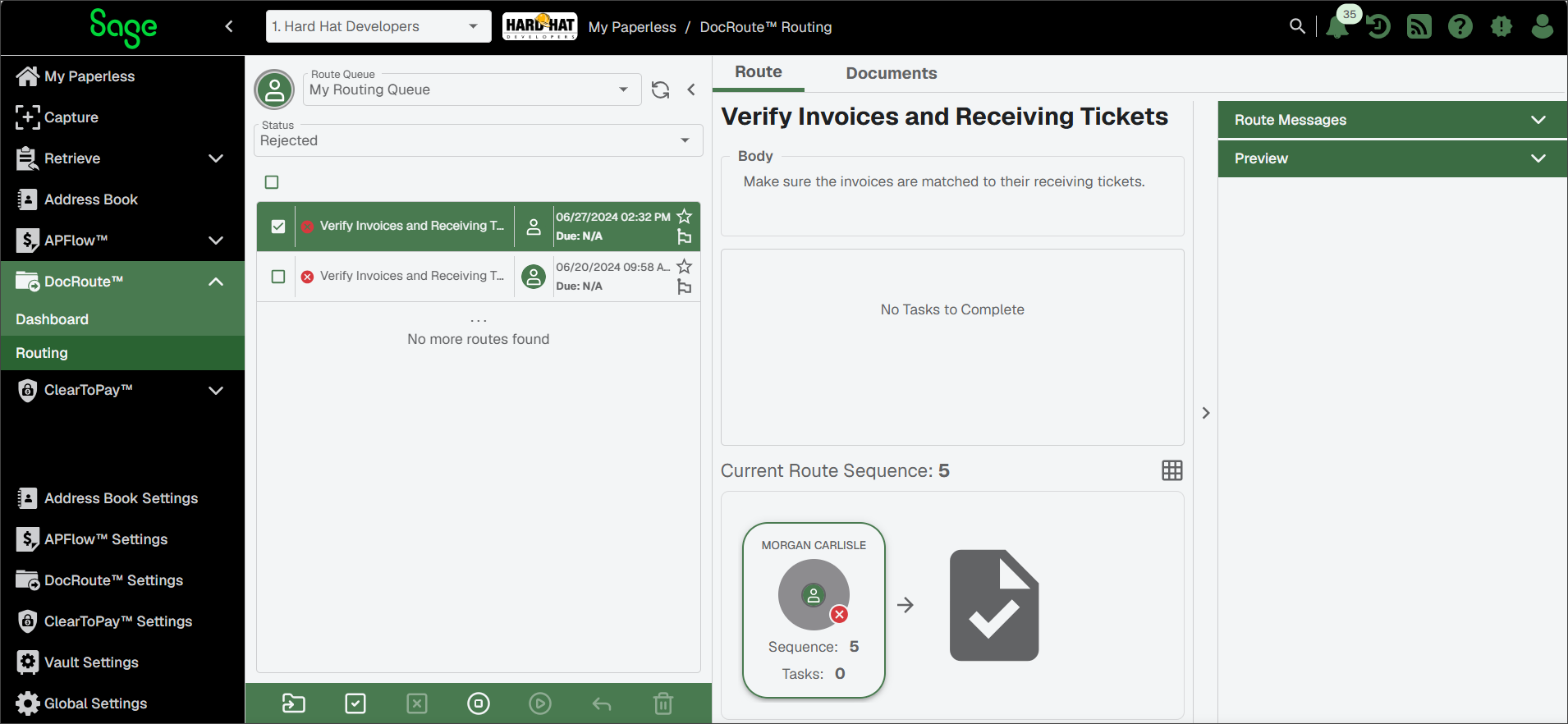Expand the Route Messages panel

click(x=1392, y=120)
